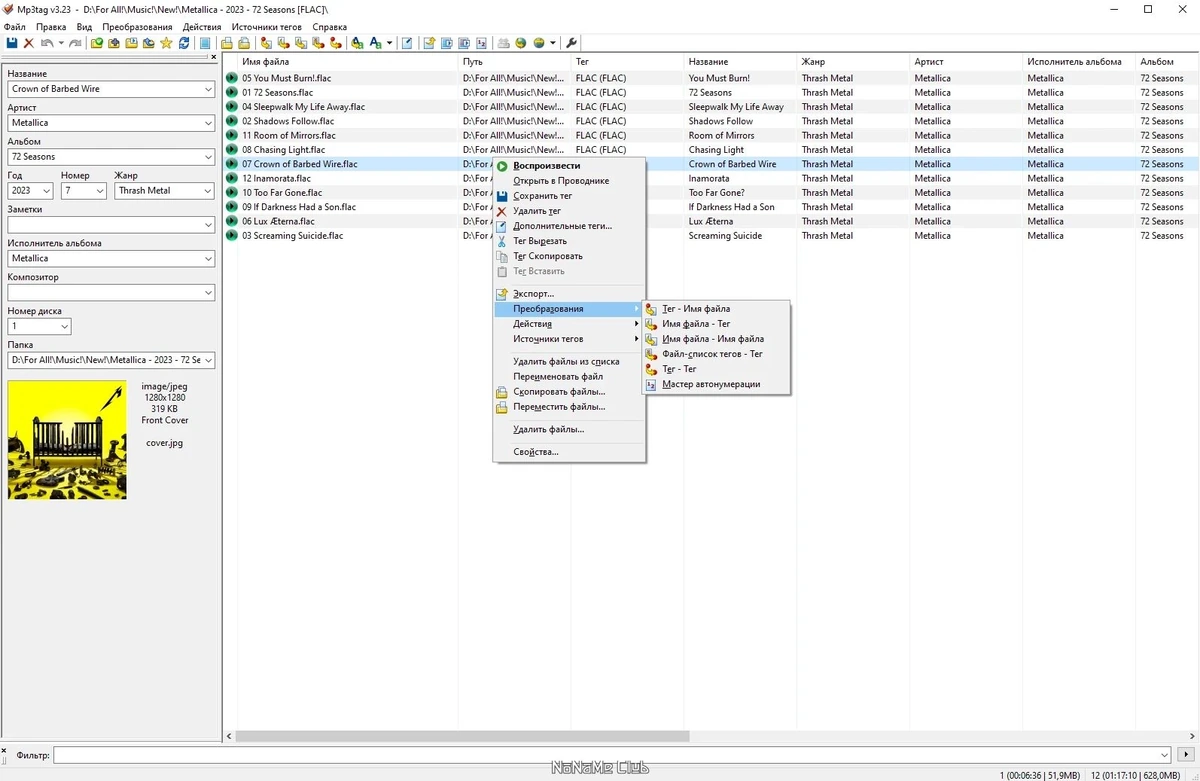Click the icon next to Мастер автонумерации
This screenshot has height=781, width=1200.
point(652,384)
